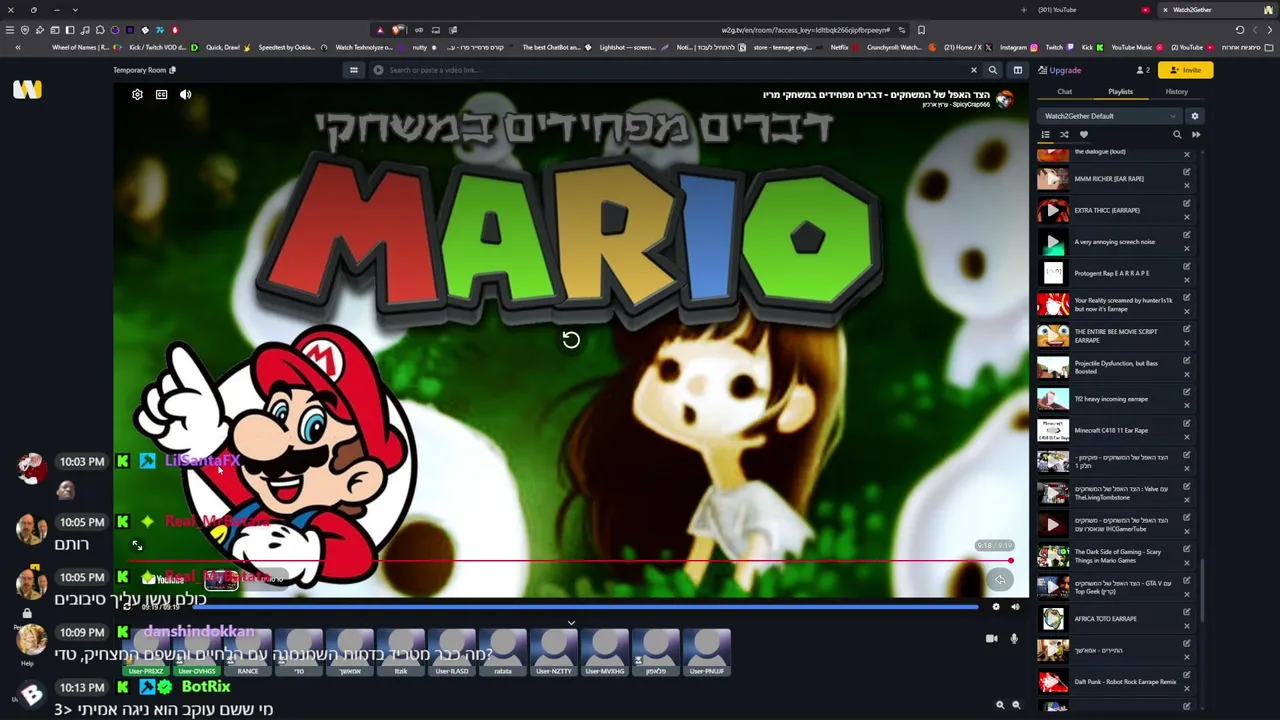
Task: Click the search magnifier next to video field
Action: [992, 70]
